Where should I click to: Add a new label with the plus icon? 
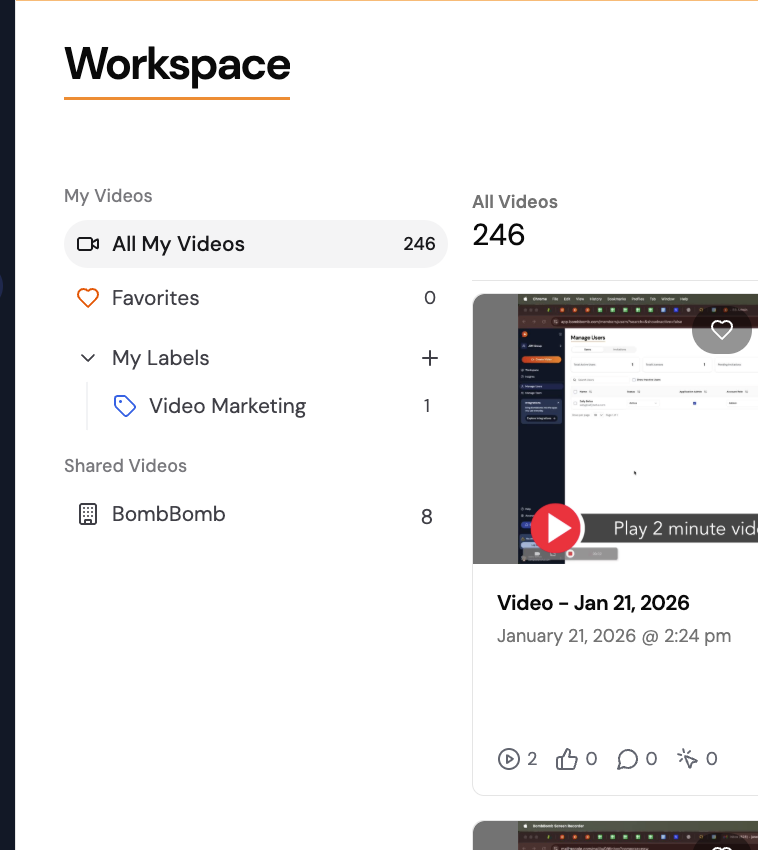[x=429, y=358]
